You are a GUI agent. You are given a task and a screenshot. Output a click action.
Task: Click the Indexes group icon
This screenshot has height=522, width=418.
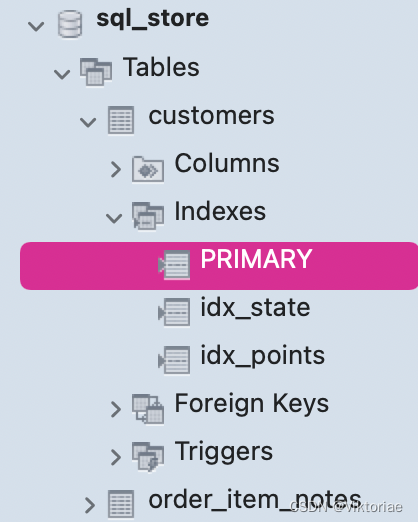click(148, 216)
